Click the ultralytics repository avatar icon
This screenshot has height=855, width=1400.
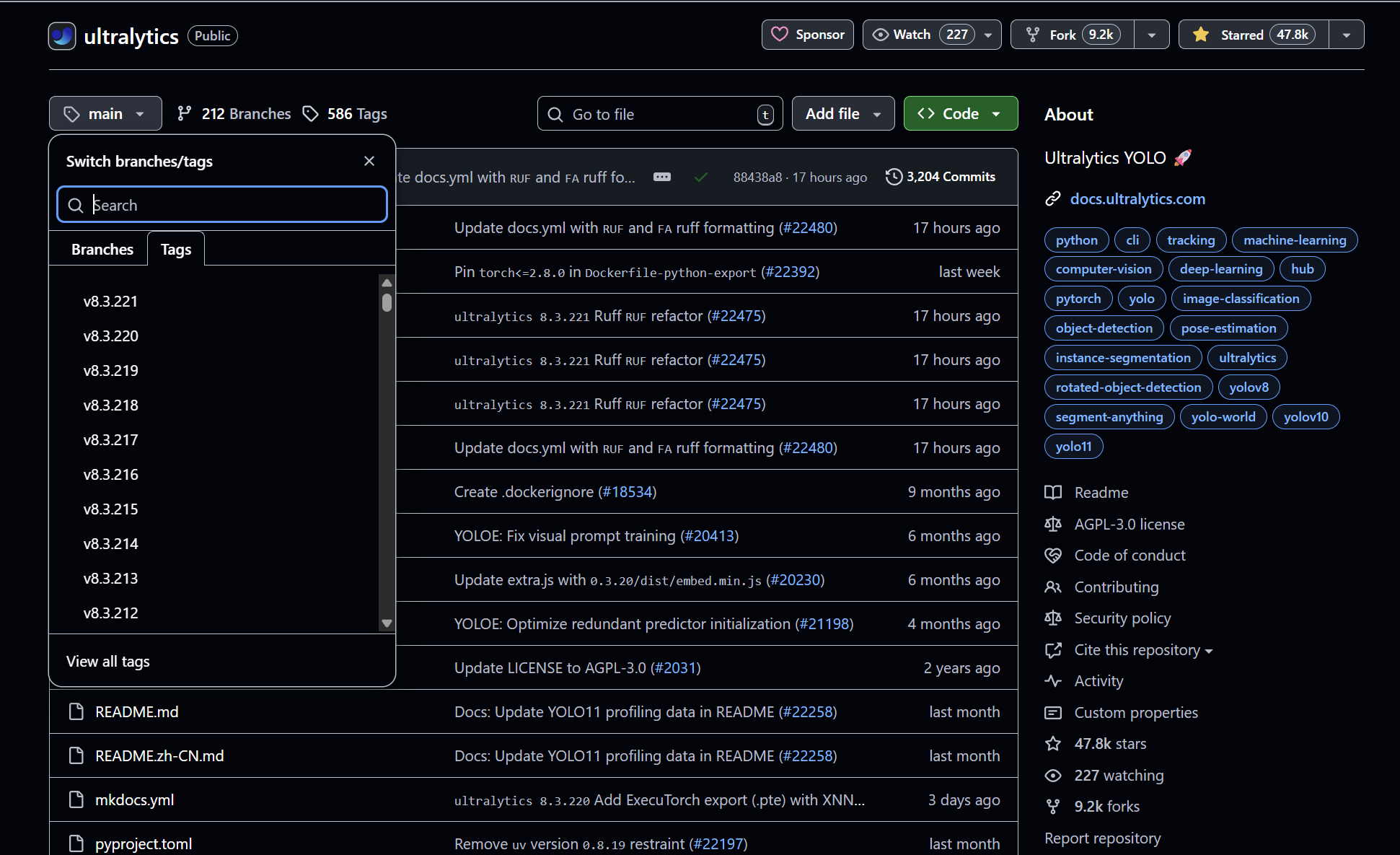point(62,36)
